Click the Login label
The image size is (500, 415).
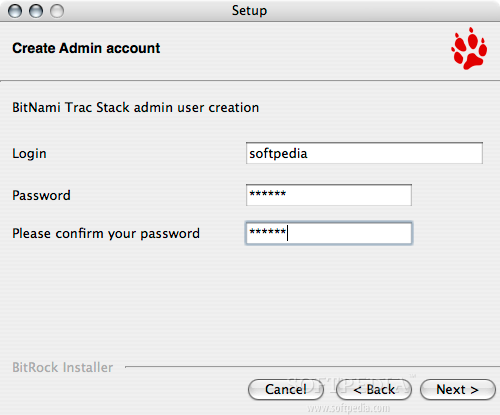[29, 154]
